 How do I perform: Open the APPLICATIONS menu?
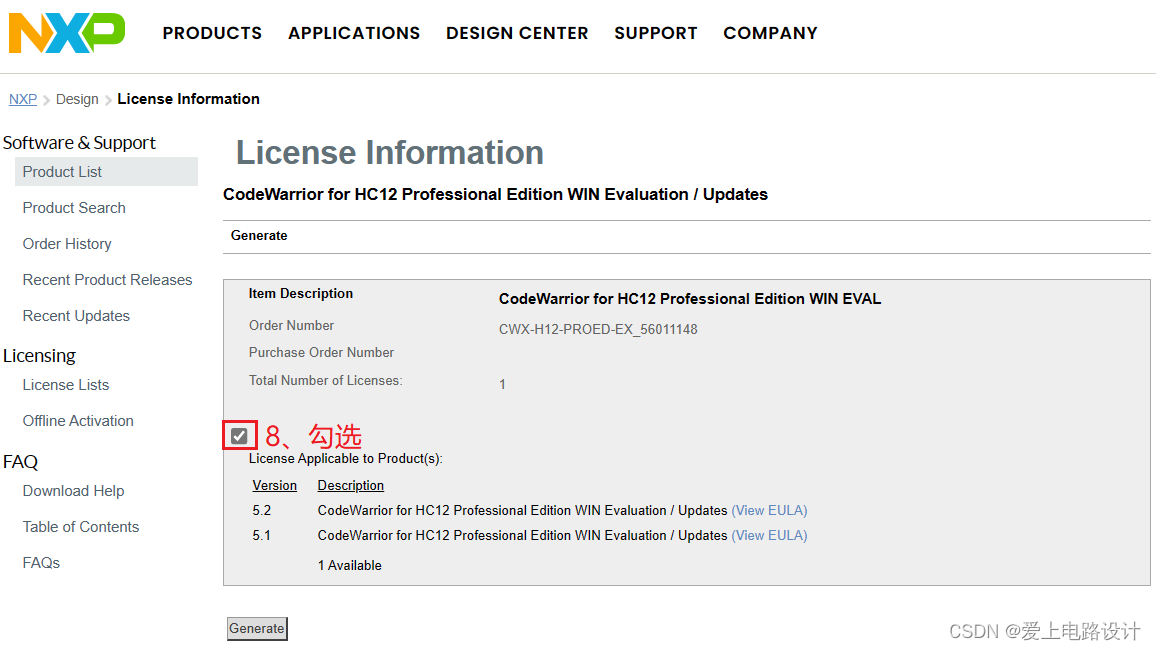point(354,33)
